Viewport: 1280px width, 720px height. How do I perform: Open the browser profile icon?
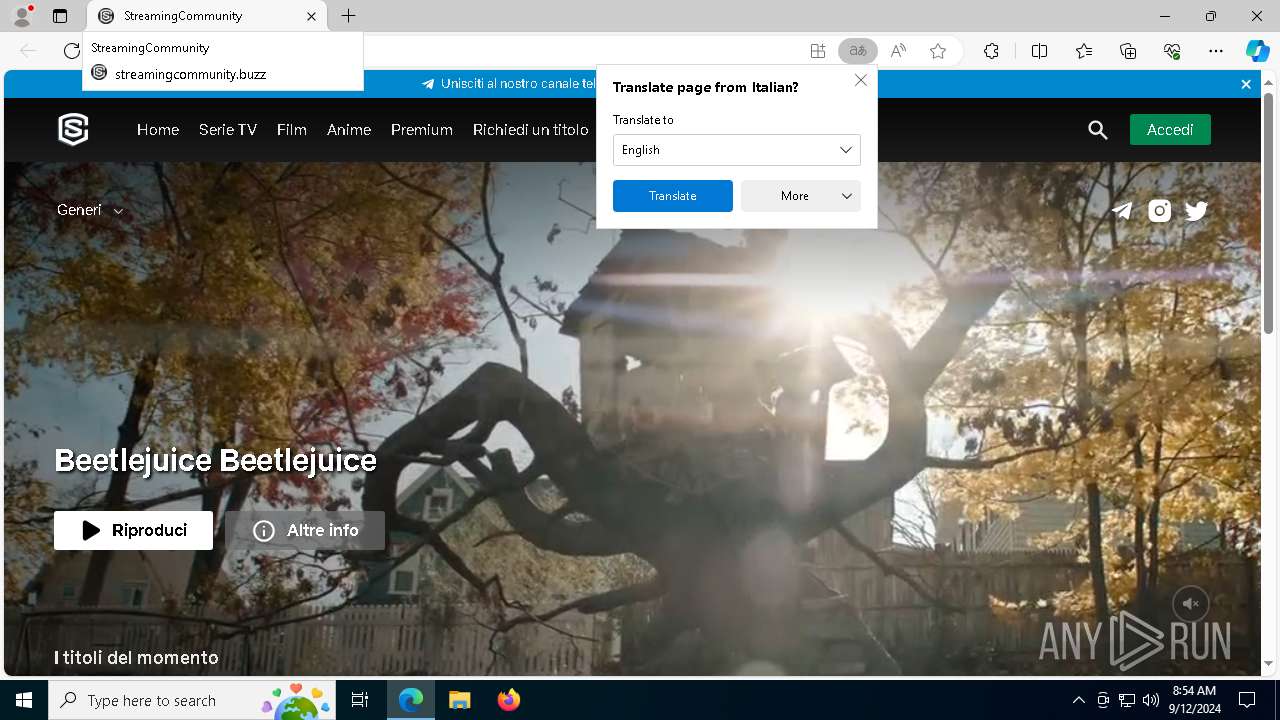pos(22,16)
